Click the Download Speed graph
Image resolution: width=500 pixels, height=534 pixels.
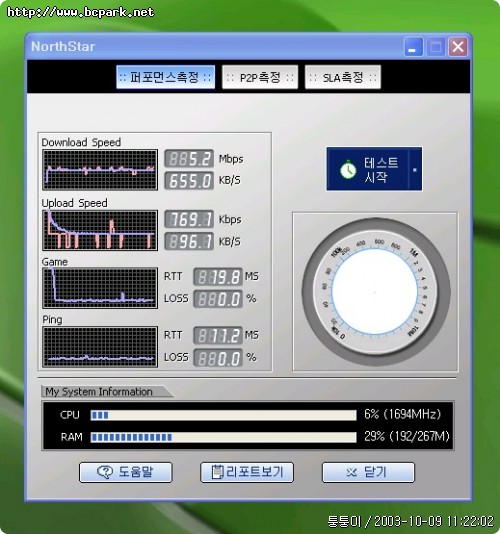[x=100, y=170]
